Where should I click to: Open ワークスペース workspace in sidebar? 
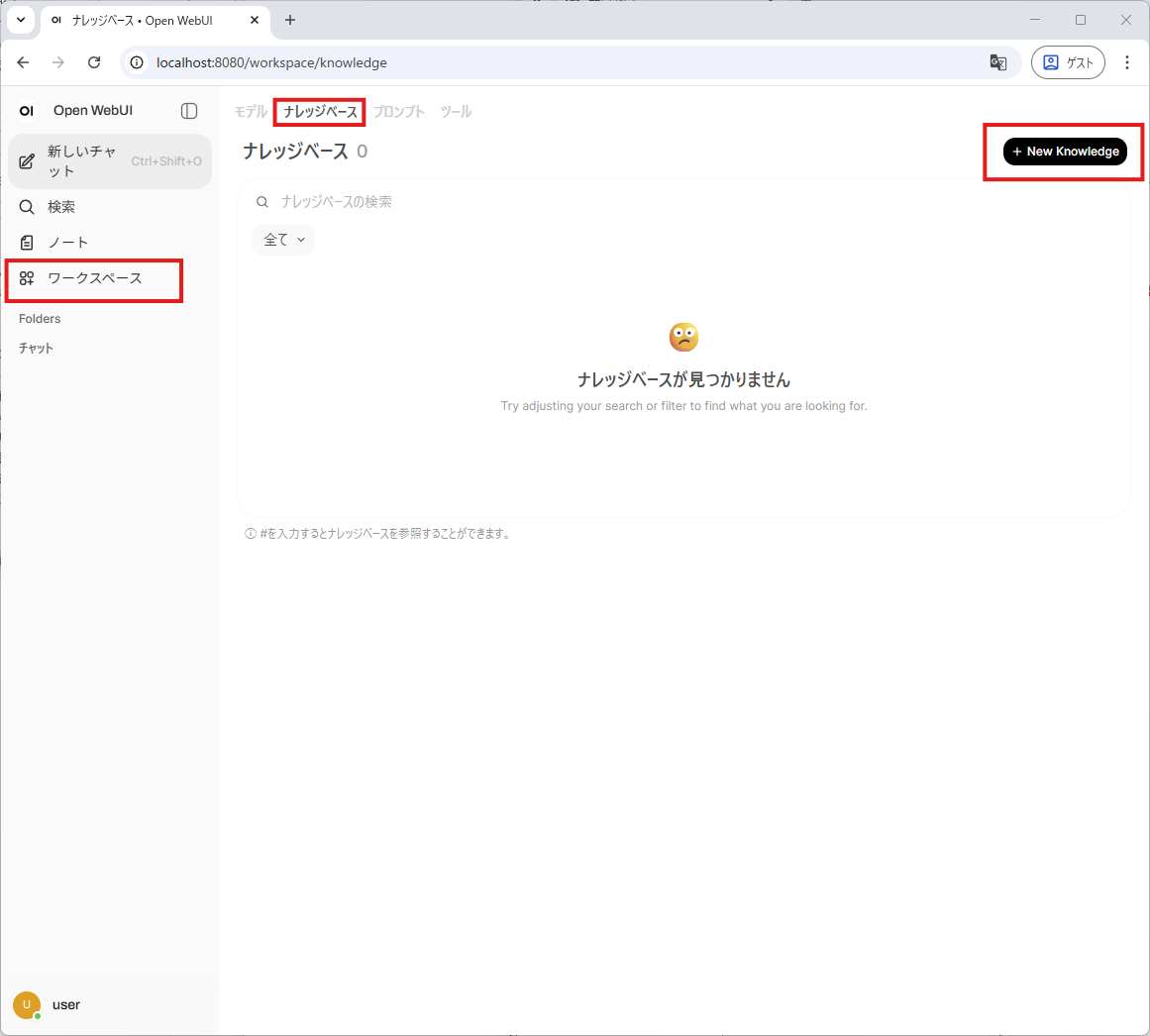(x=94, y=278)
